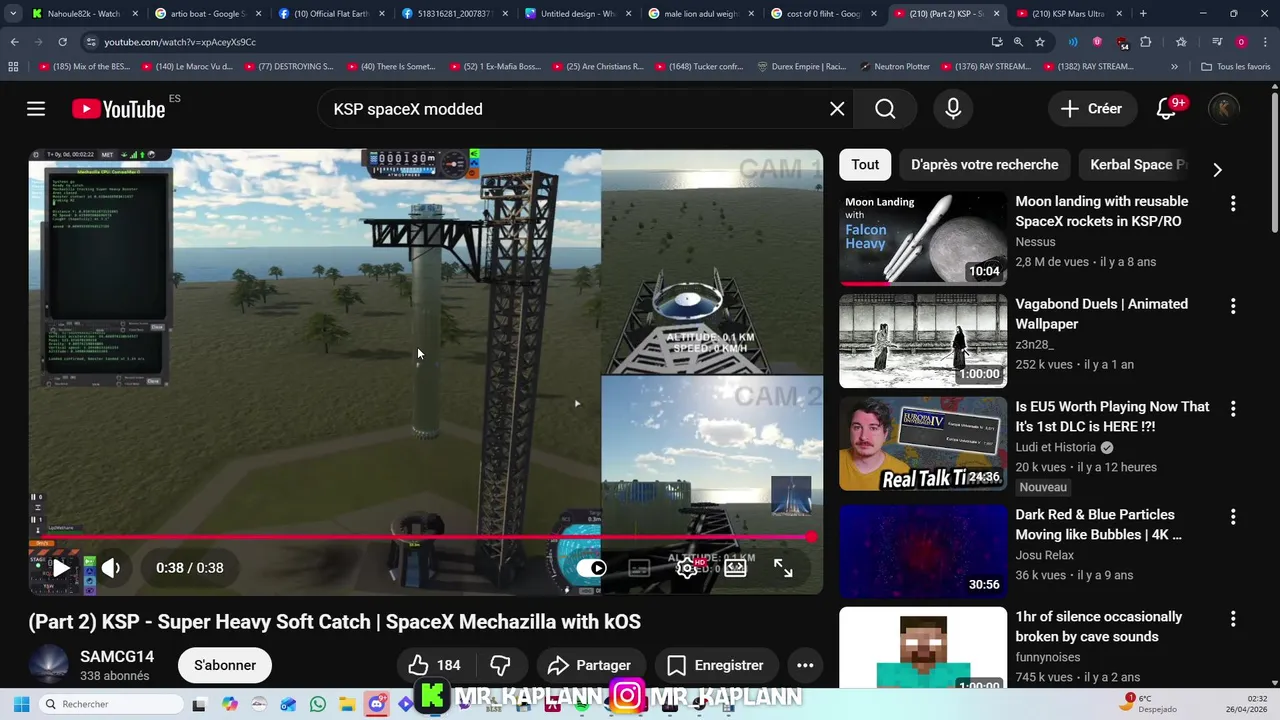Open options for the 1hr of silence video
This screenshot has width=1280, height=720.
[1233, 619]
